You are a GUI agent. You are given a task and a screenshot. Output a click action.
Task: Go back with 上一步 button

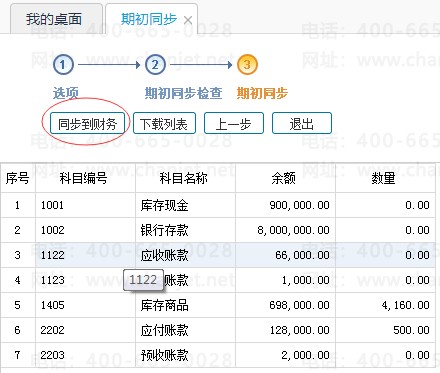(234, 124)
